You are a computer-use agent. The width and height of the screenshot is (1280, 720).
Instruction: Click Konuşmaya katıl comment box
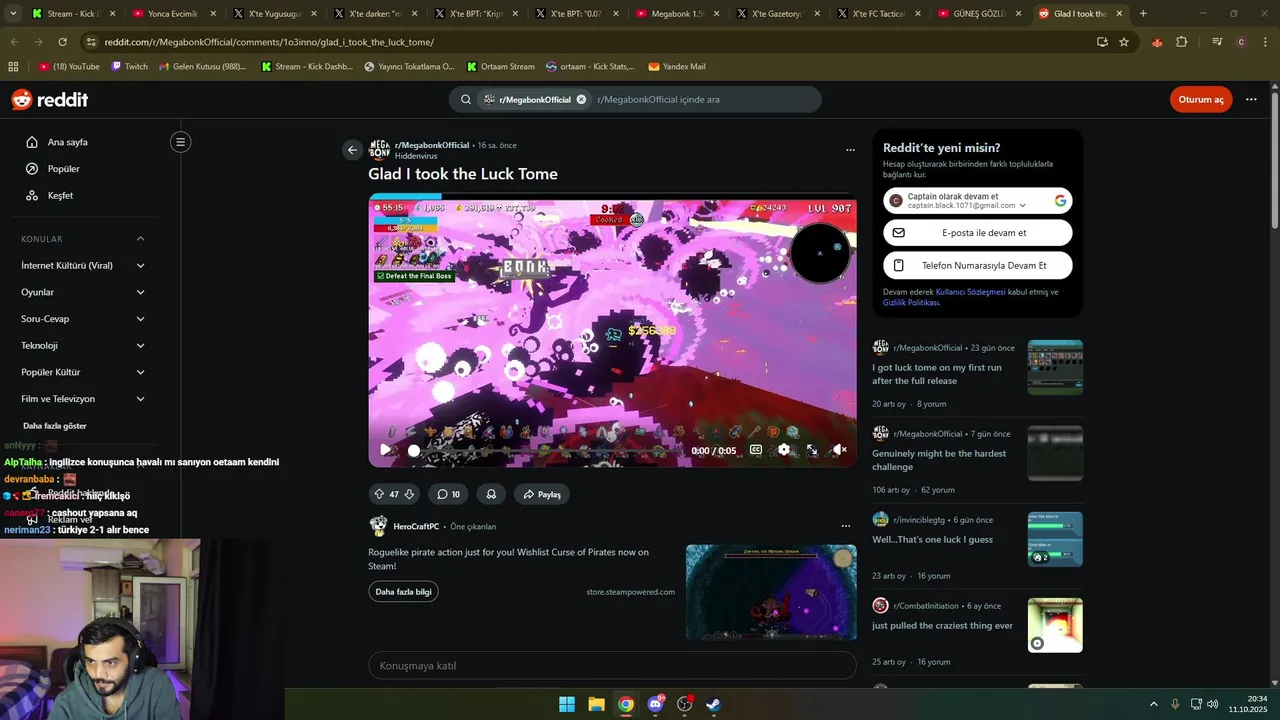[x=612, y=666]
